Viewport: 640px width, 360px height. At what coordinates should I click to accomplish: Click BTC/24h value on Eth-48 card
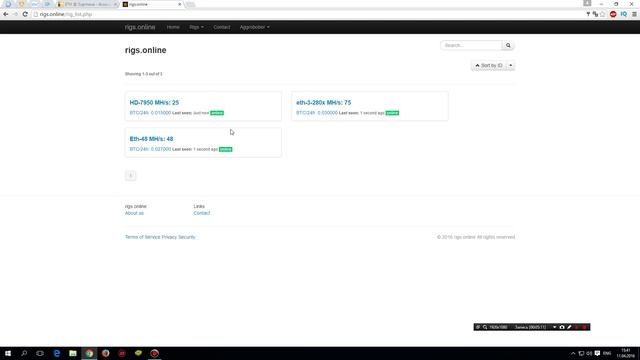150,149
